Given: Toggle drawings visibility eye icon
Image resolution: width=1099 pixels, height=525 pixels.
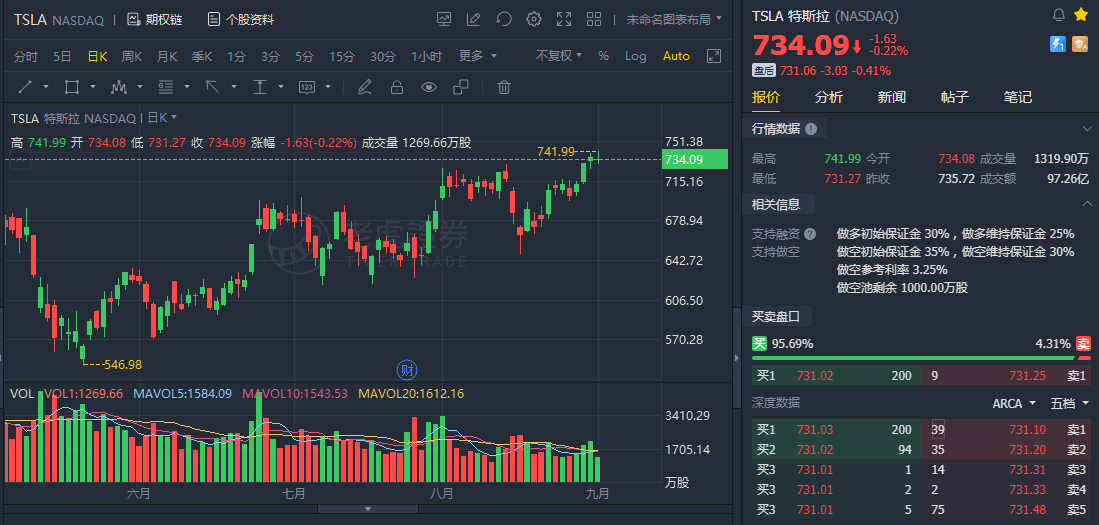Looking at the screenshot, I should (428, 87).
